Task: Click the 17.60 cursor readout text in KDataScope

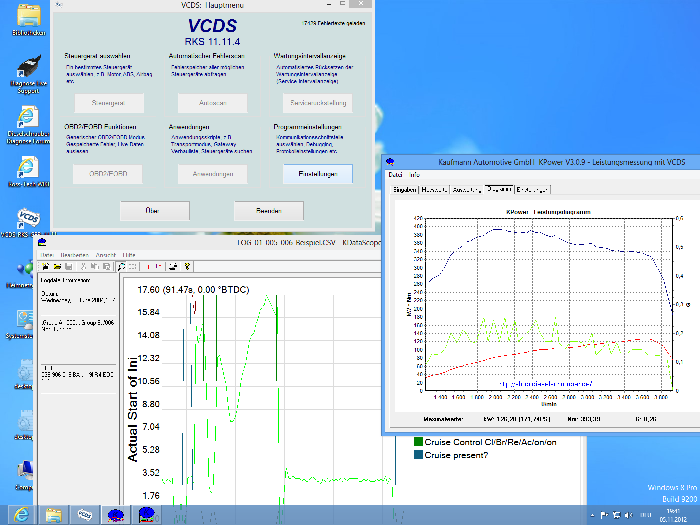Action: click(x=193, y=290)
